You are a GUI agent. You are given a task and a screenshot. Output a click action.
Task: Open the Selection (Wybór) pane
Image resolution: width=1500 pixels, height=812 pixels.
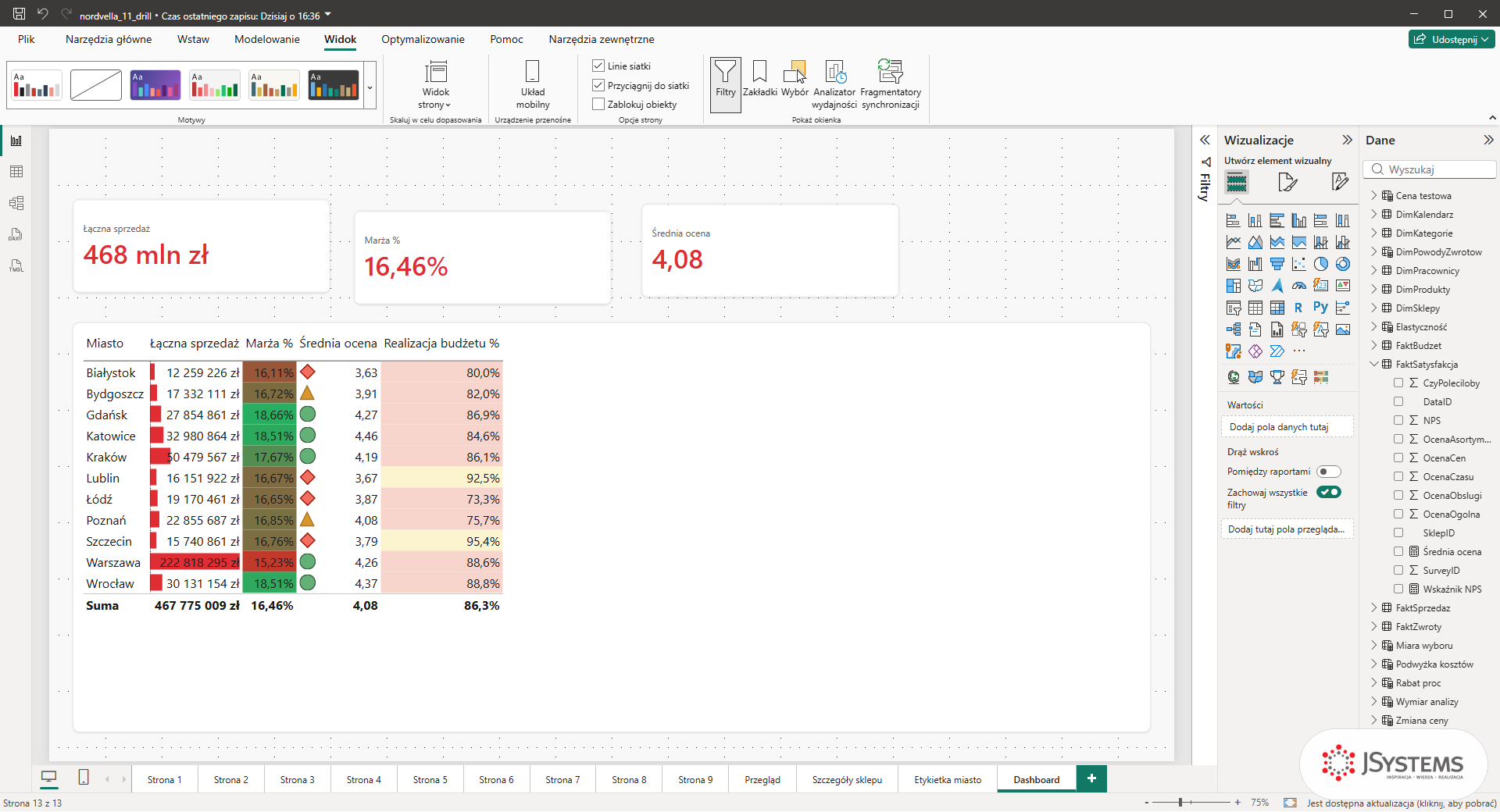pos(795,79)
